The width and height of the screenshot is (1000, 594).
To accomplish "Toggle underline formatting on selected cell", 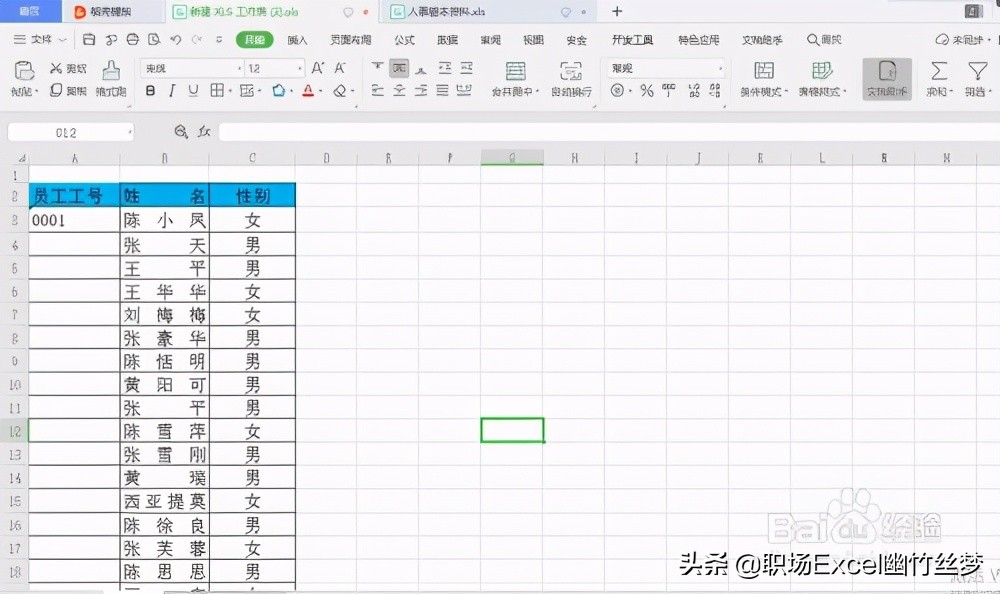I will coord(192,90).
